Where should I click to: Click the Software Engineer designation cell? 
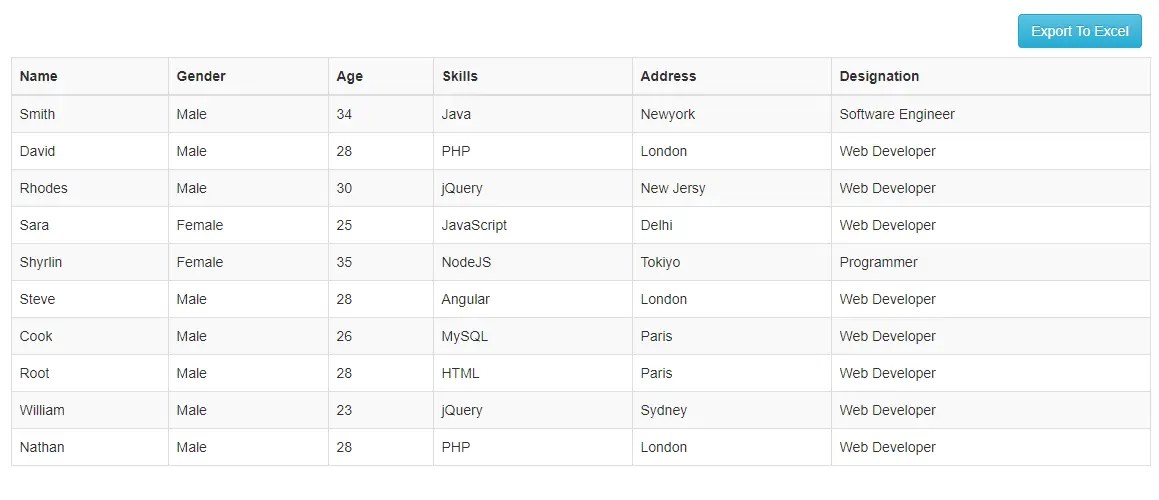tap(897, 114)
